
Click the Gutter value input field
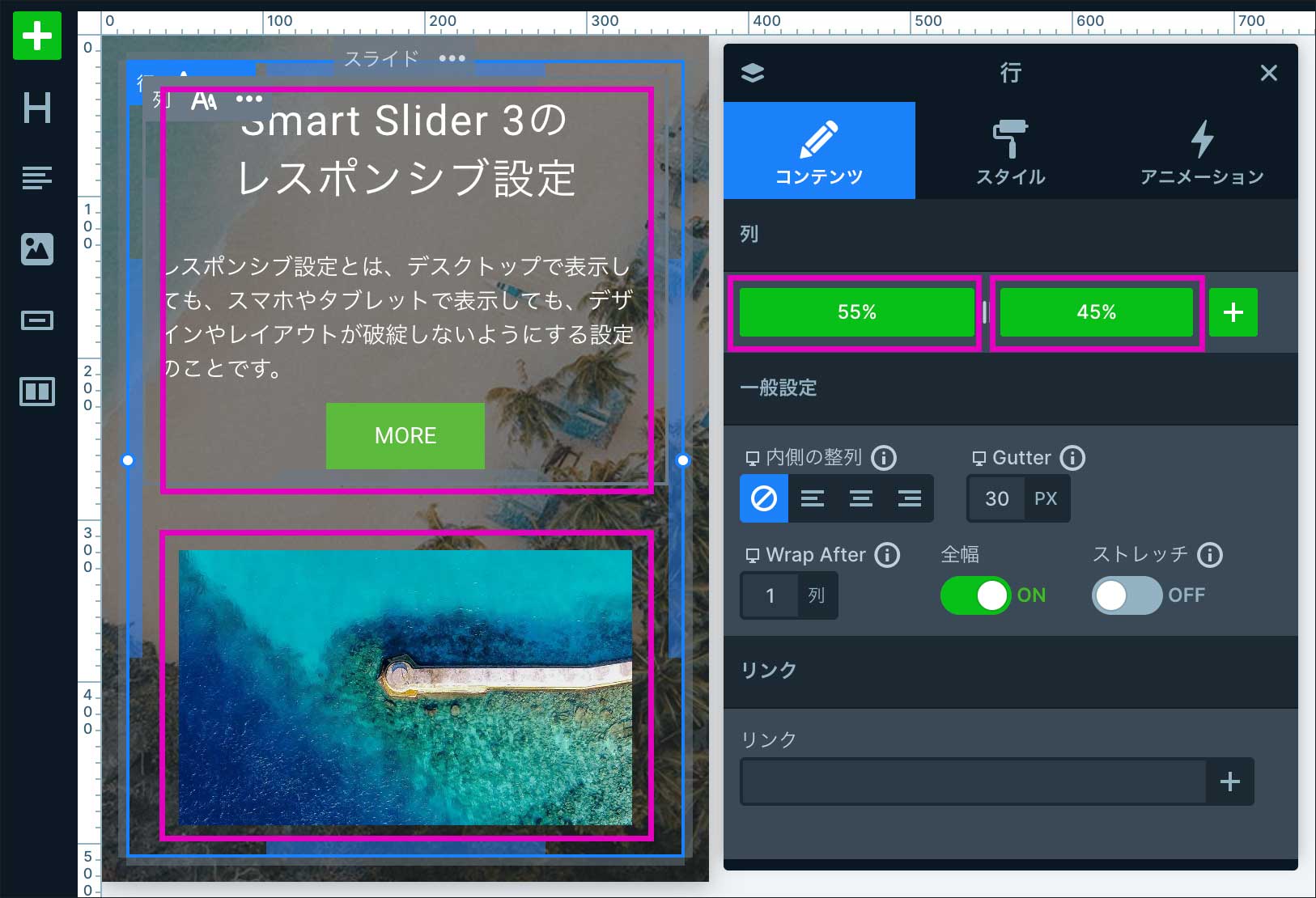[997, 498]
